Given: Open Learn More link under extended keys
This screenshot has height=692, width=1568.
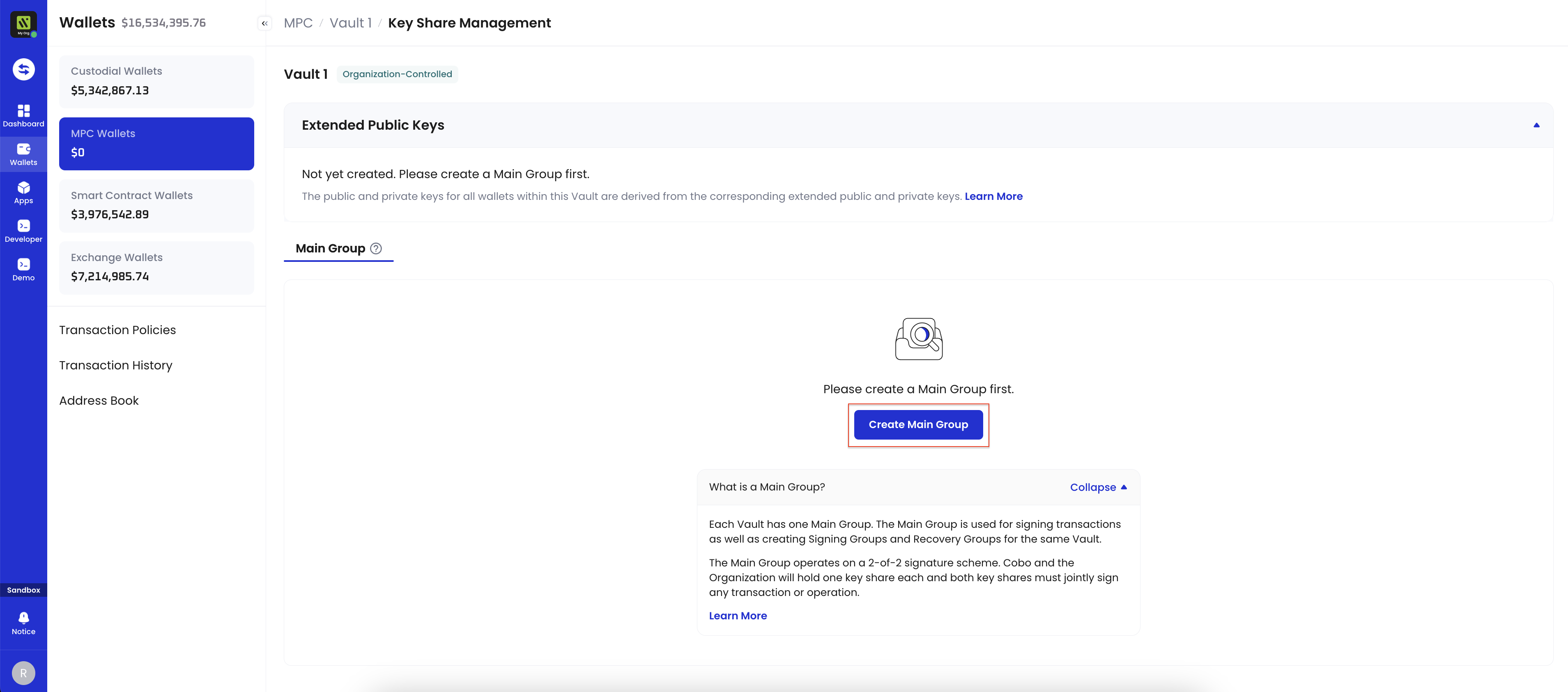Looking at the screenshot, I should click(993, 197).
